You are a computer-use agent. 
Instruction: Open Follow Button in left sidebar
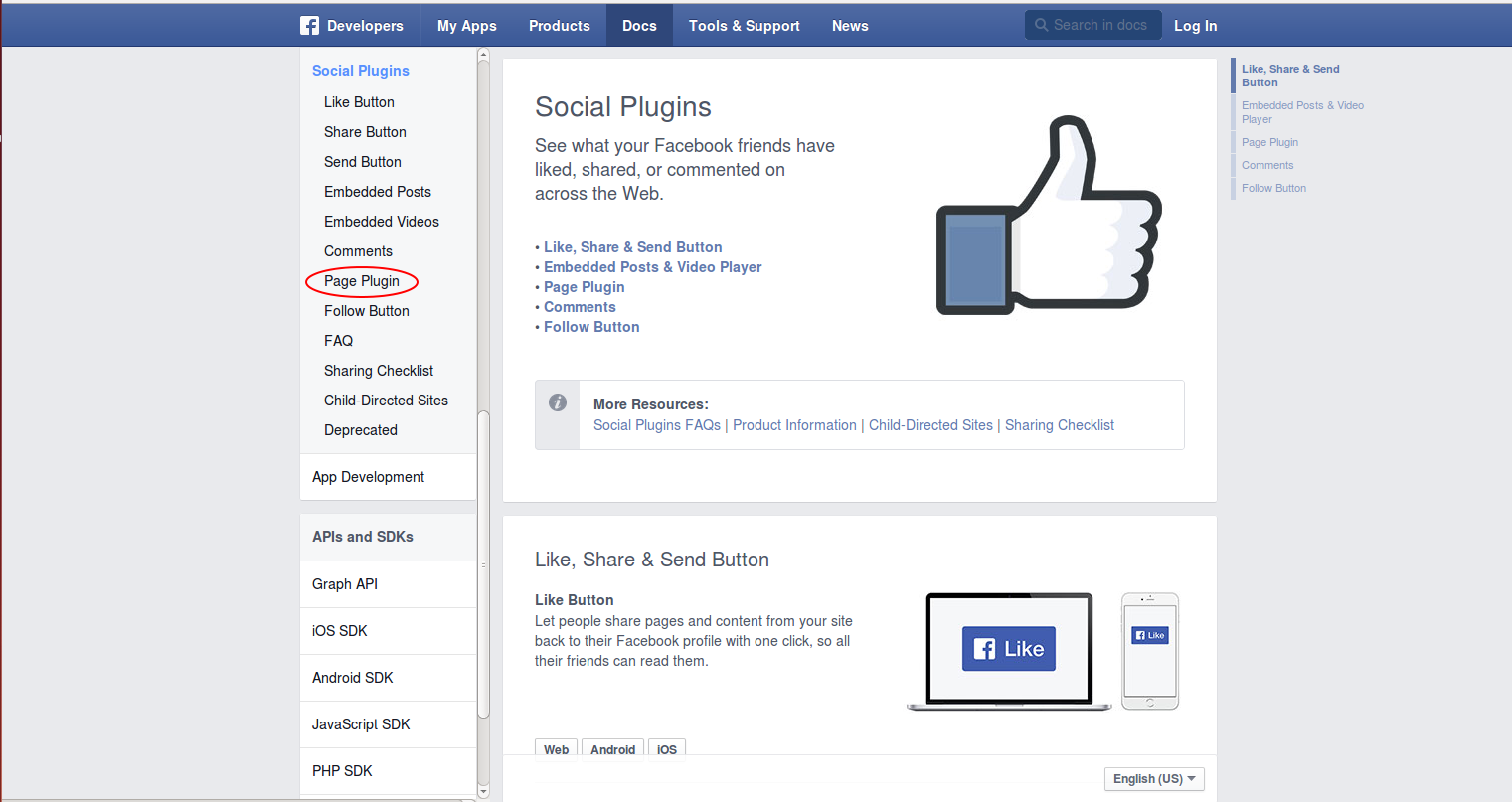point(367,311)
